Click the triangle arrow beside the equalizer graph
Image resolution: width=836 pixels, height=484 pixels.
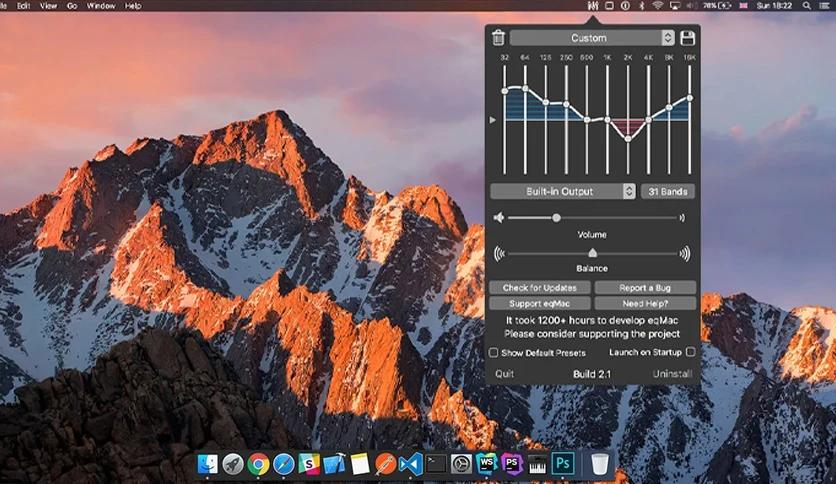[493, 120]
